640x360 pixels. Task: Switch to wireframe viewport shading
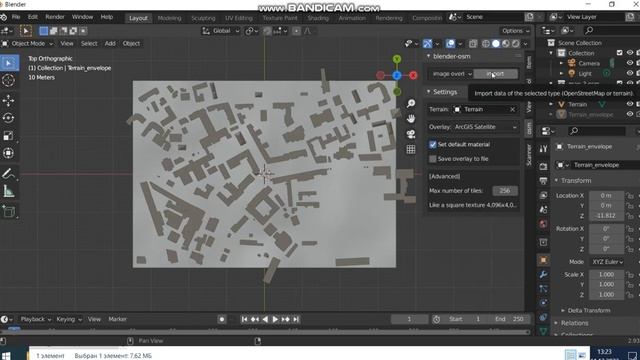486,44
